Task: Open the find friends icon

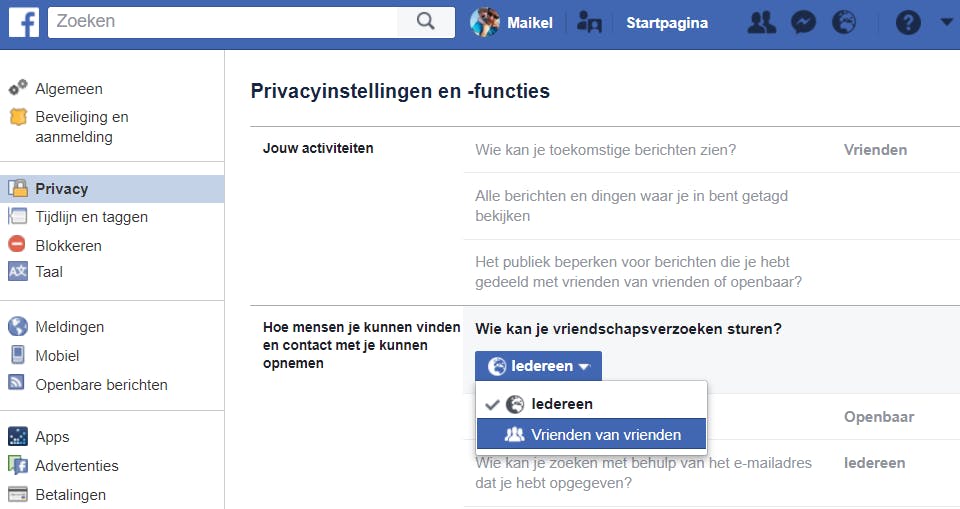Action: point(590,22)
